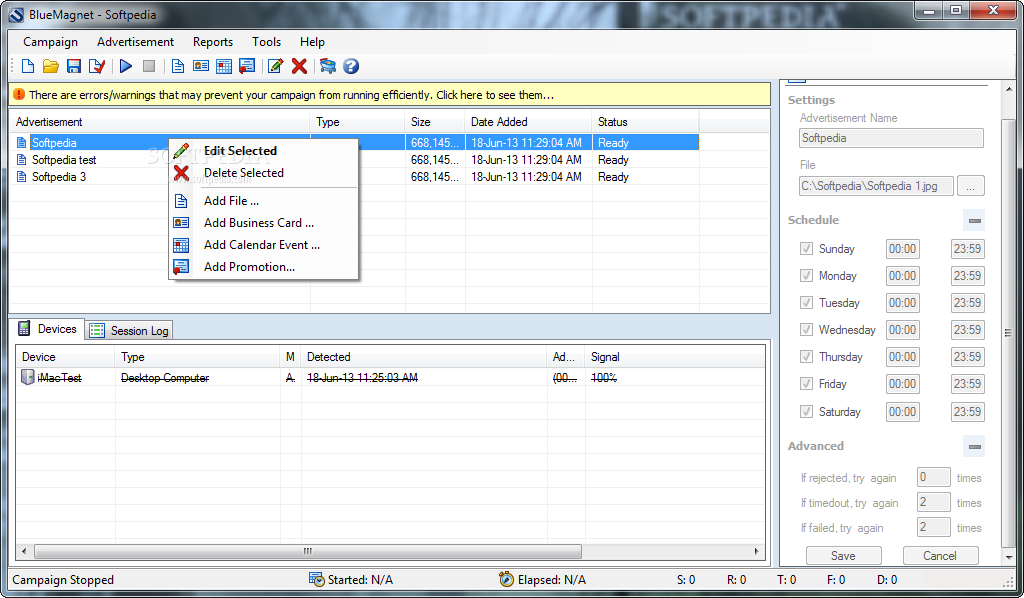Click the Add Promotion toolbar icon
The height and width of the screenshot is (598, 1024).
click(247, 66)
